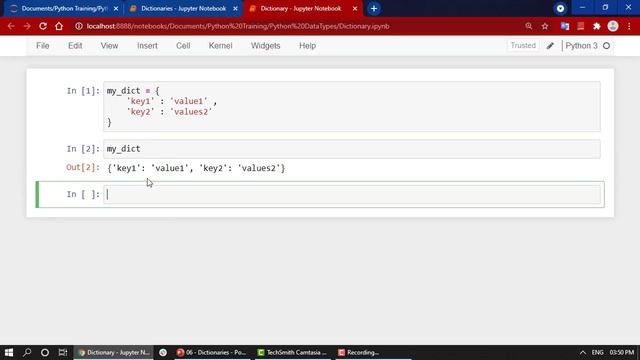Viewport: 640px width, 360px height.
Task: Click the browser forward arrow
Action: point(27,26)
